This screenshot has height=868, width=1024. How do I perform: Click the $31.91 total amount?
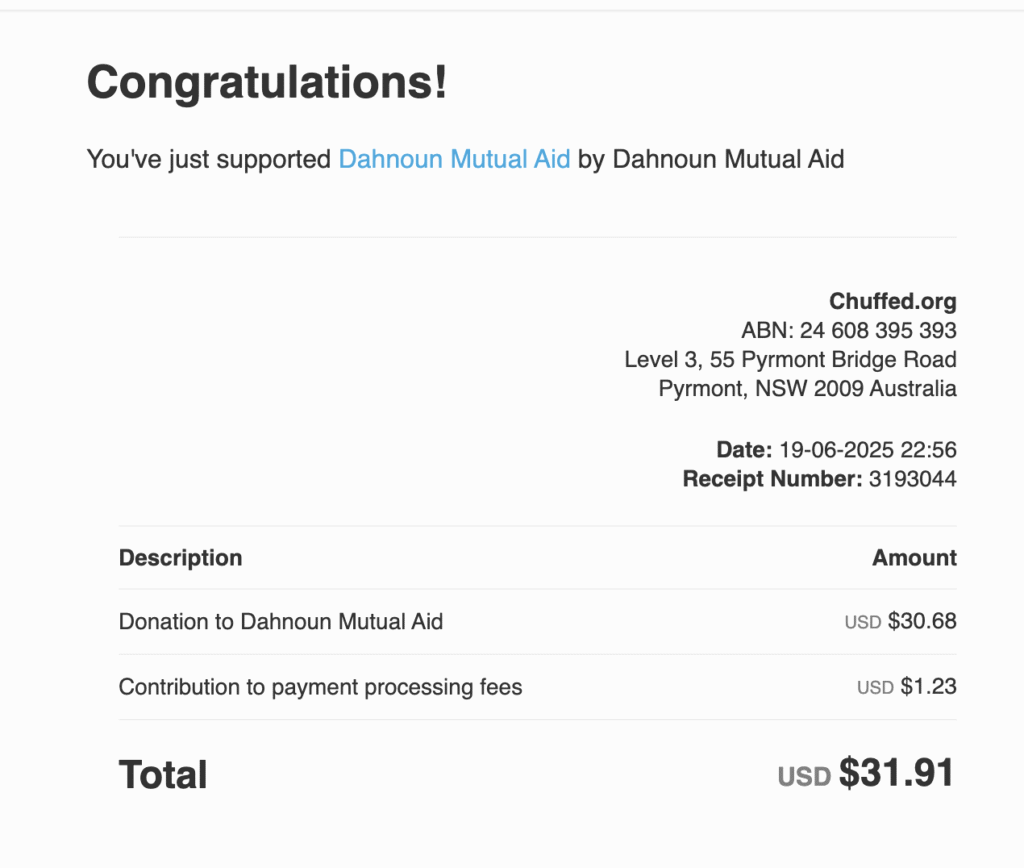click(x=897, y=773)
